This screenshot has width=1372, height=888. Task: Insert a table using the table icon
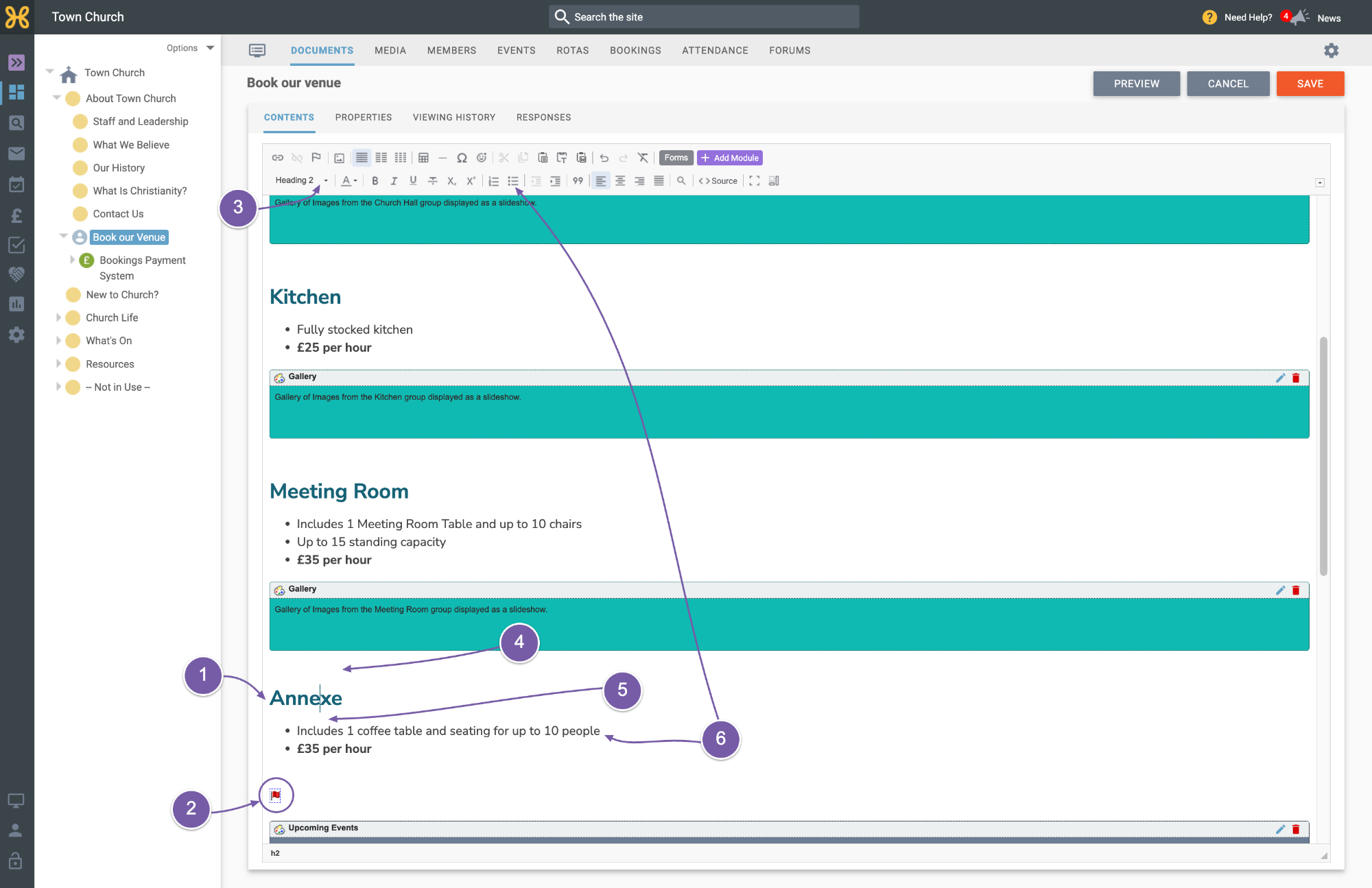423,158
